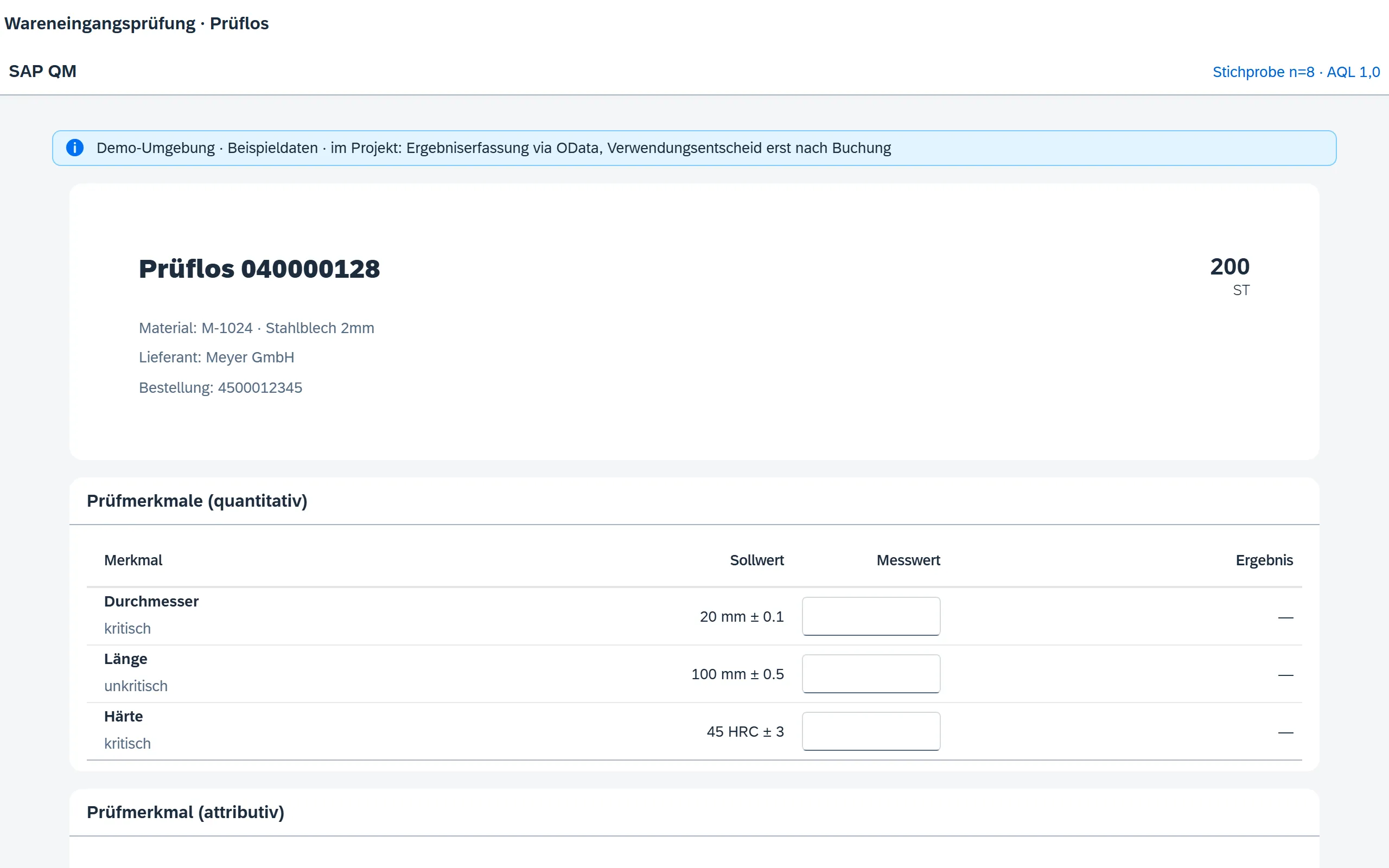
Task: Select the Härte characteristic name
Action: tap(123, 716)
